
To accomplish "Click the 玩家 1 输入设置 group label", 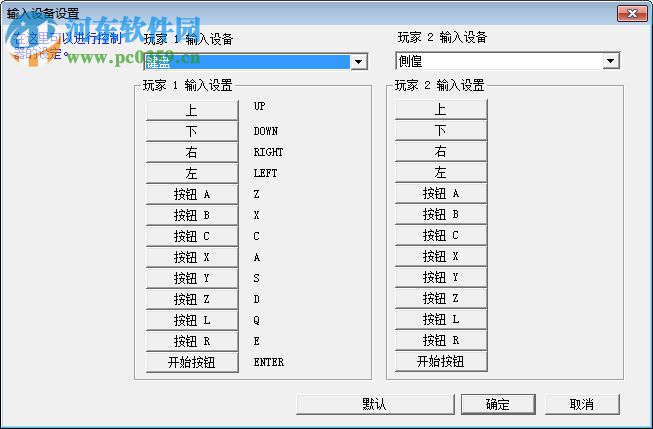I will (187, 85).
